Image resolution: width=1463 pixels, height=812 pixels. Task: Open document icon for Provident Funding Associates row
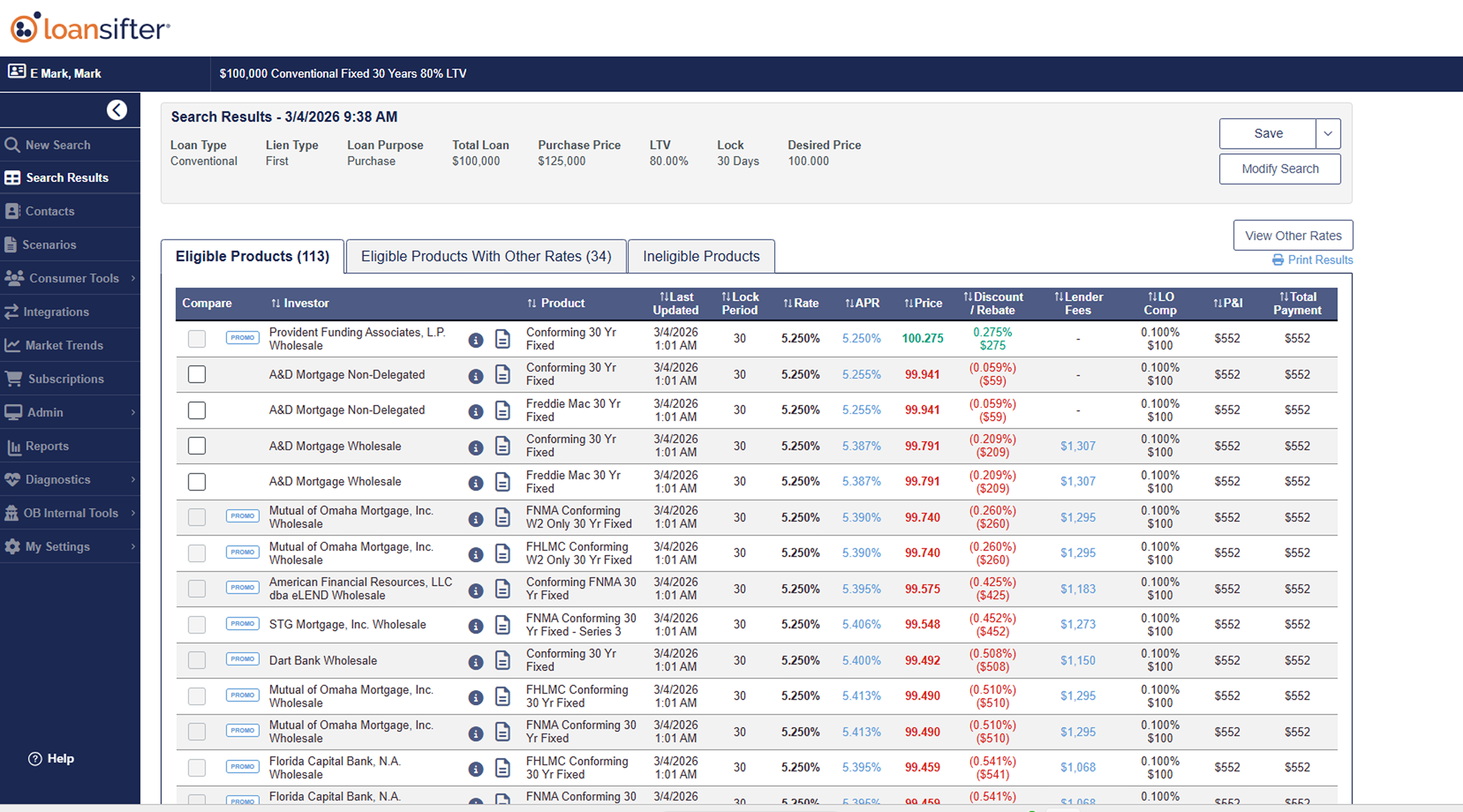[x=503, y=339]
